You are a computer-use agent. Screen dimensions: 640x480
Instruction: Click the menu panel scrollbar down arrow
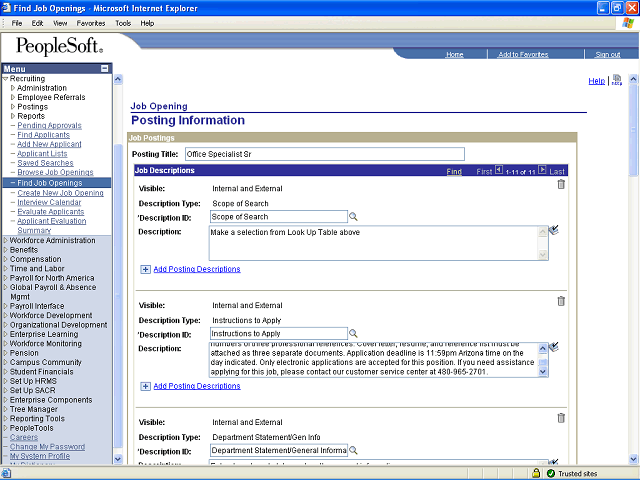click(118, 459)
